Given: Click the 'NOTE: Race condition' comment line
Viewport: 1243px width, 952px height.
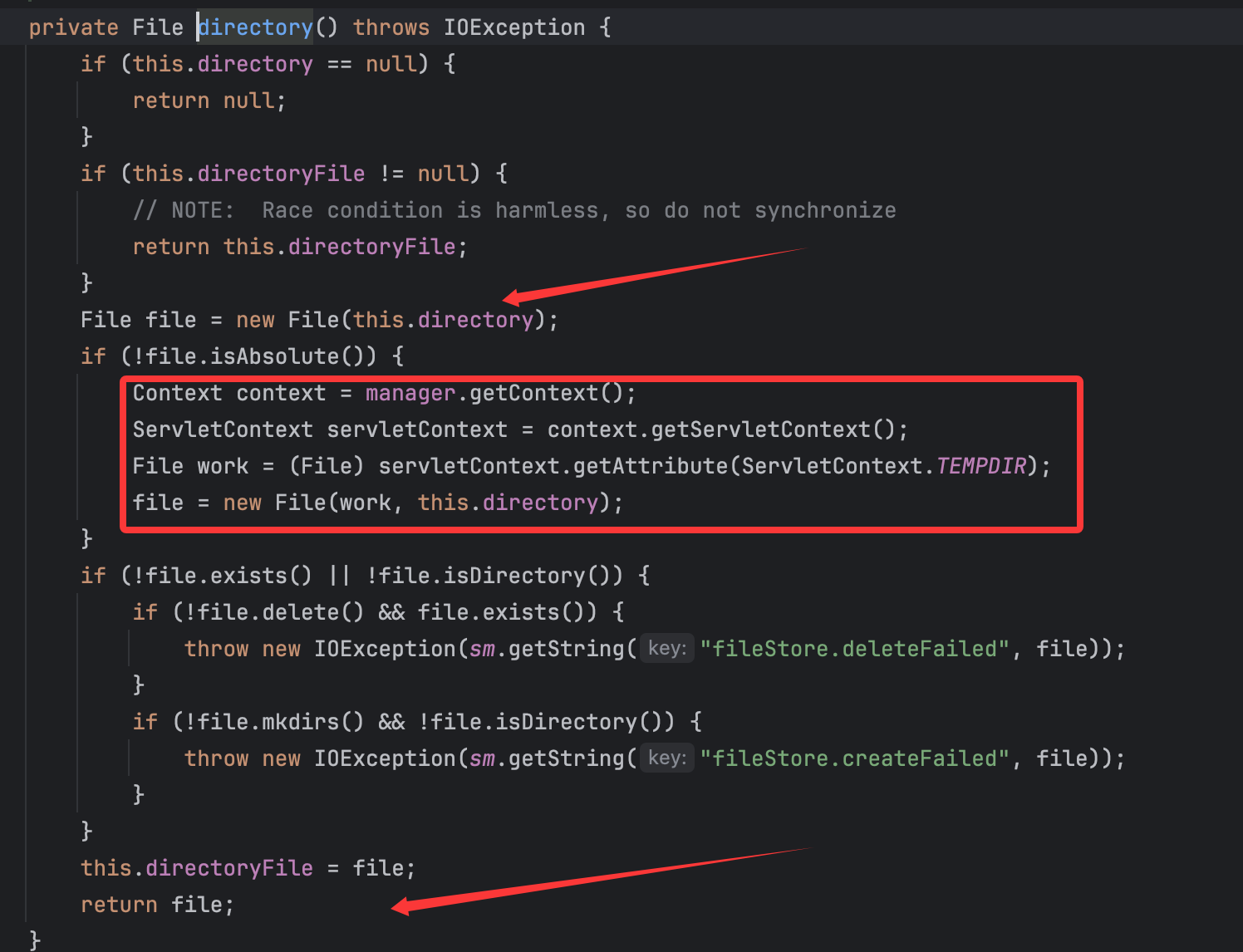Looking at the screenshot, I should (513, 210).
